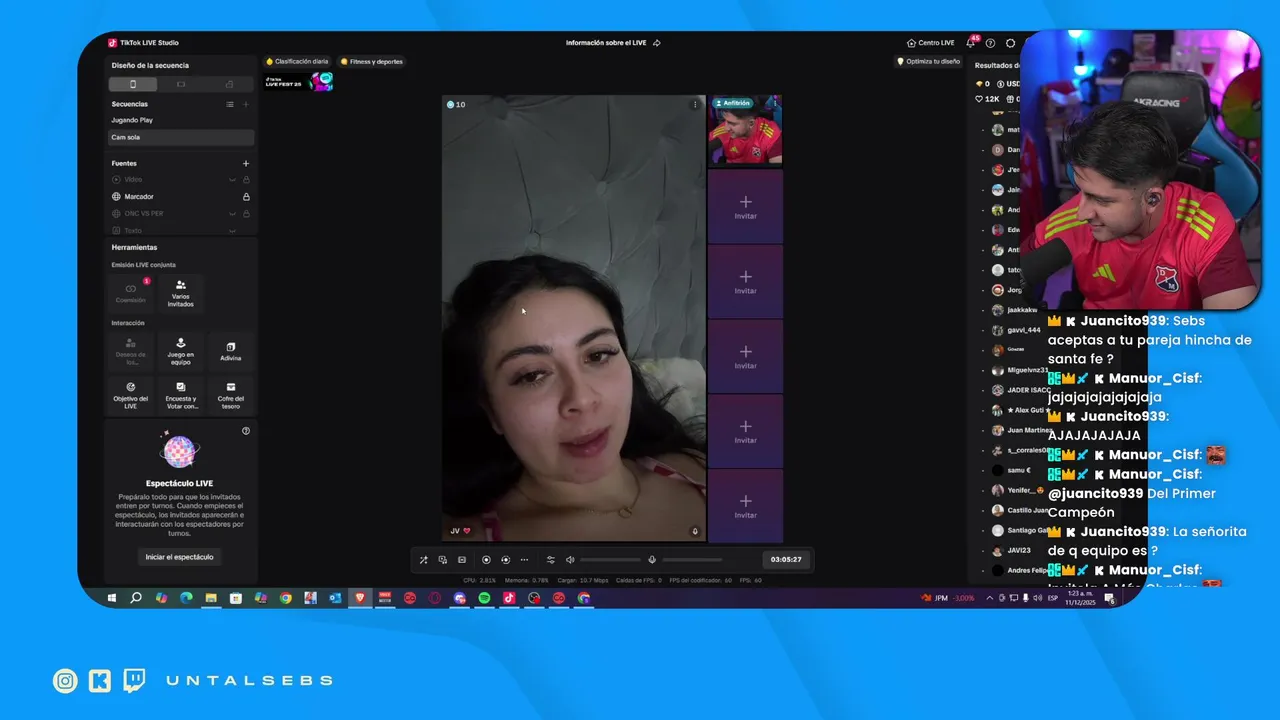
Task: Select the Anfitrión host thumbnail
Action: click(745, 130)
